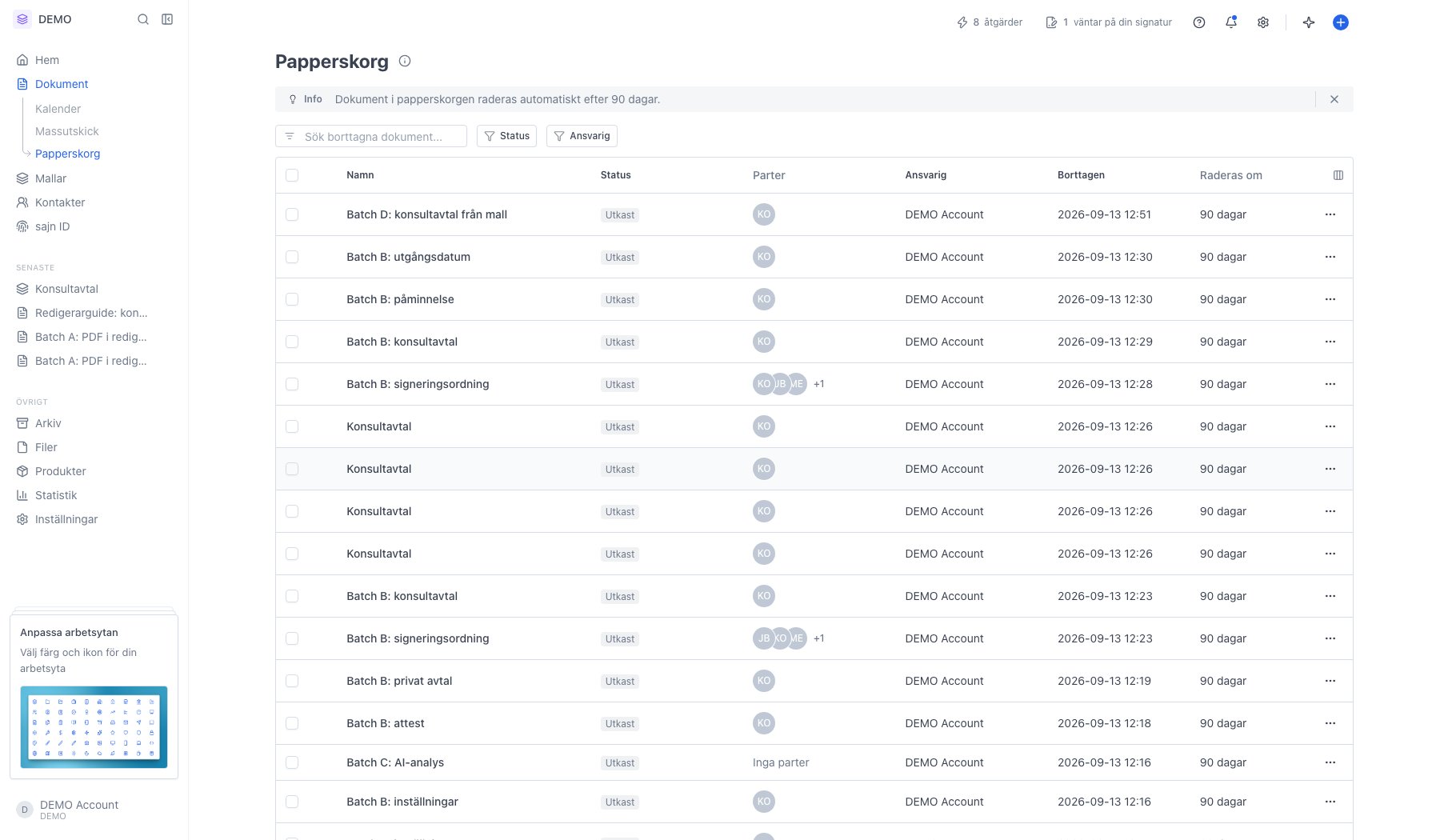Open Massutskick under Dokument
This screenshot has height=840, width=1440.
click(x=67, y=131)
